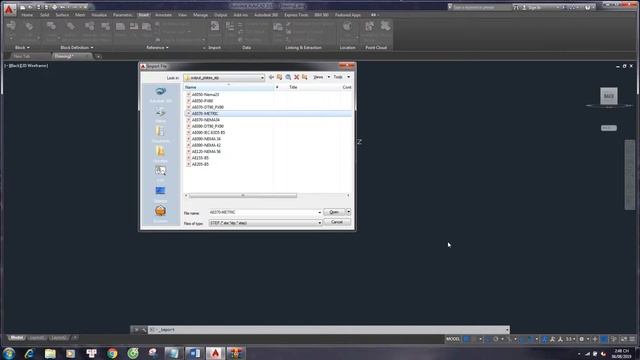Click the ViewCube BACK face
This screenshot has height=360, width=640.
coord(609,96)
